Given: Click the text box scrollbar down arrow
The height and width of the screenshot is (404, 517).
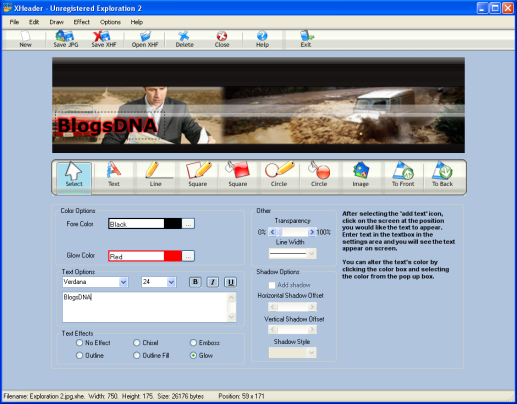Looking at the screenshot, I should pos(232,317).
